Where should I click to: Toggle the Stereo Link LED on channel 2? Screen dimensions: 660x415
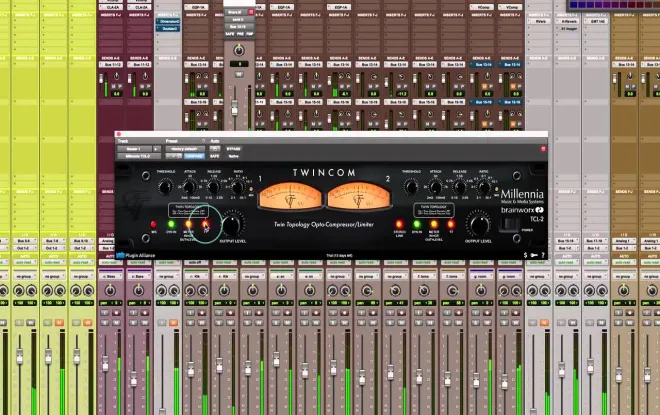point(399,224)
